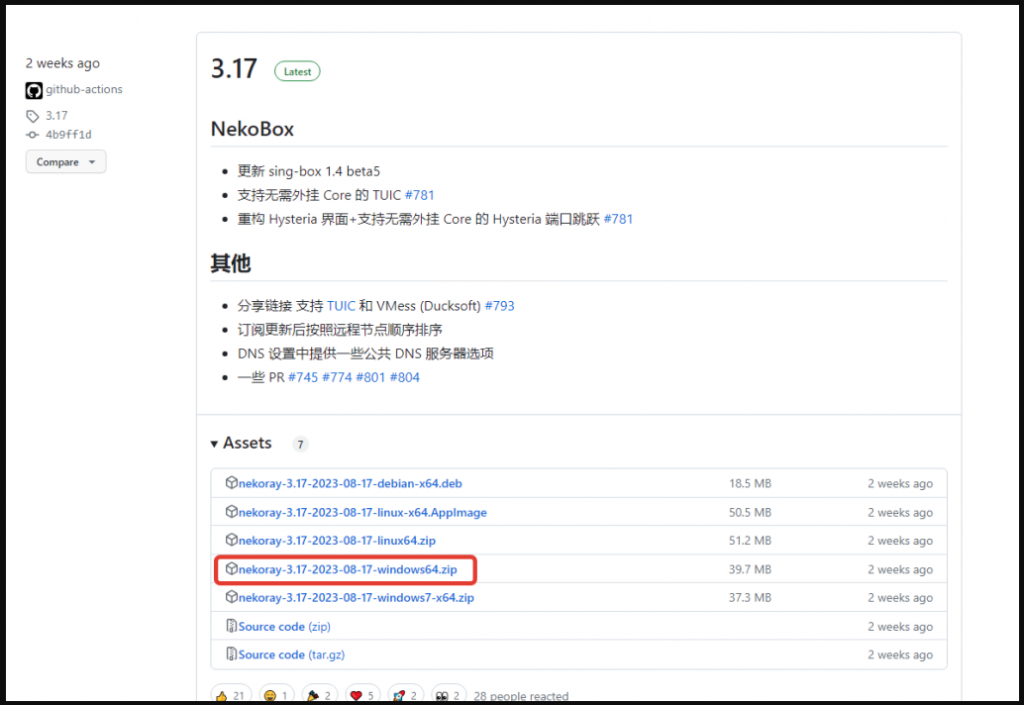Click file icon beside Source code (tar.gz)
This screenshot has width=1024, height=705.
click(231, 654)
